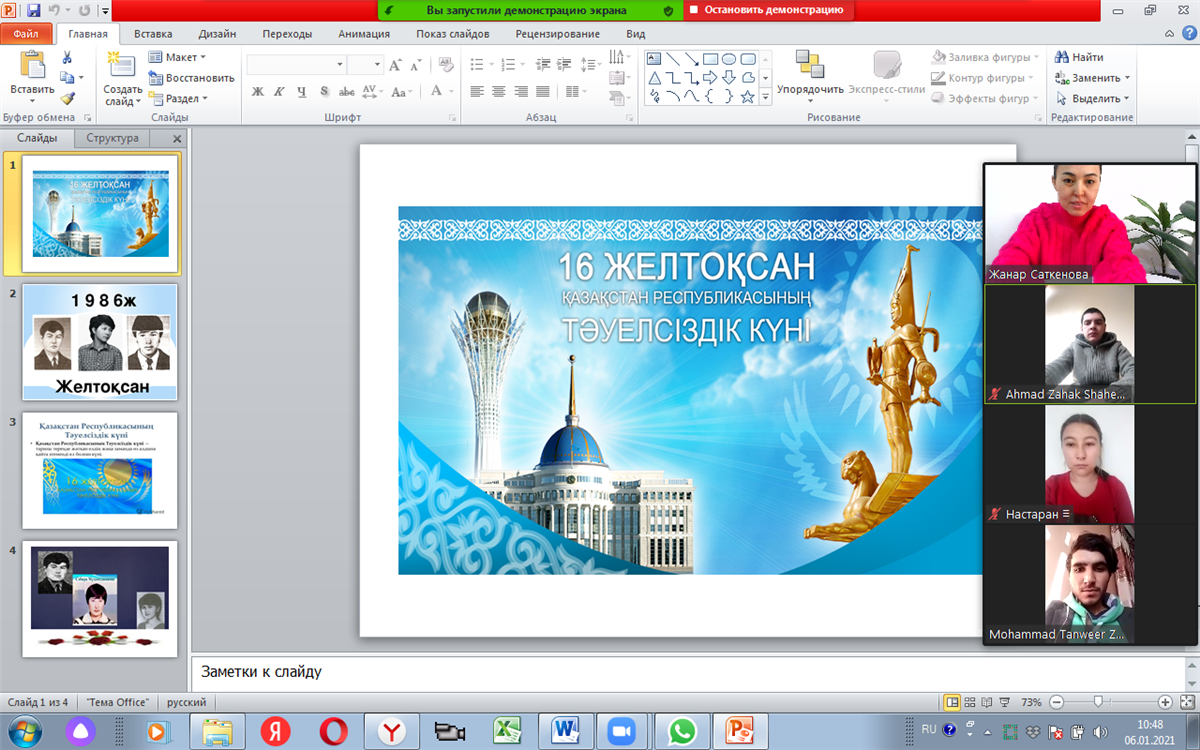
Task: Open Slide Sorter view in status bar
Action: (970, 702)
